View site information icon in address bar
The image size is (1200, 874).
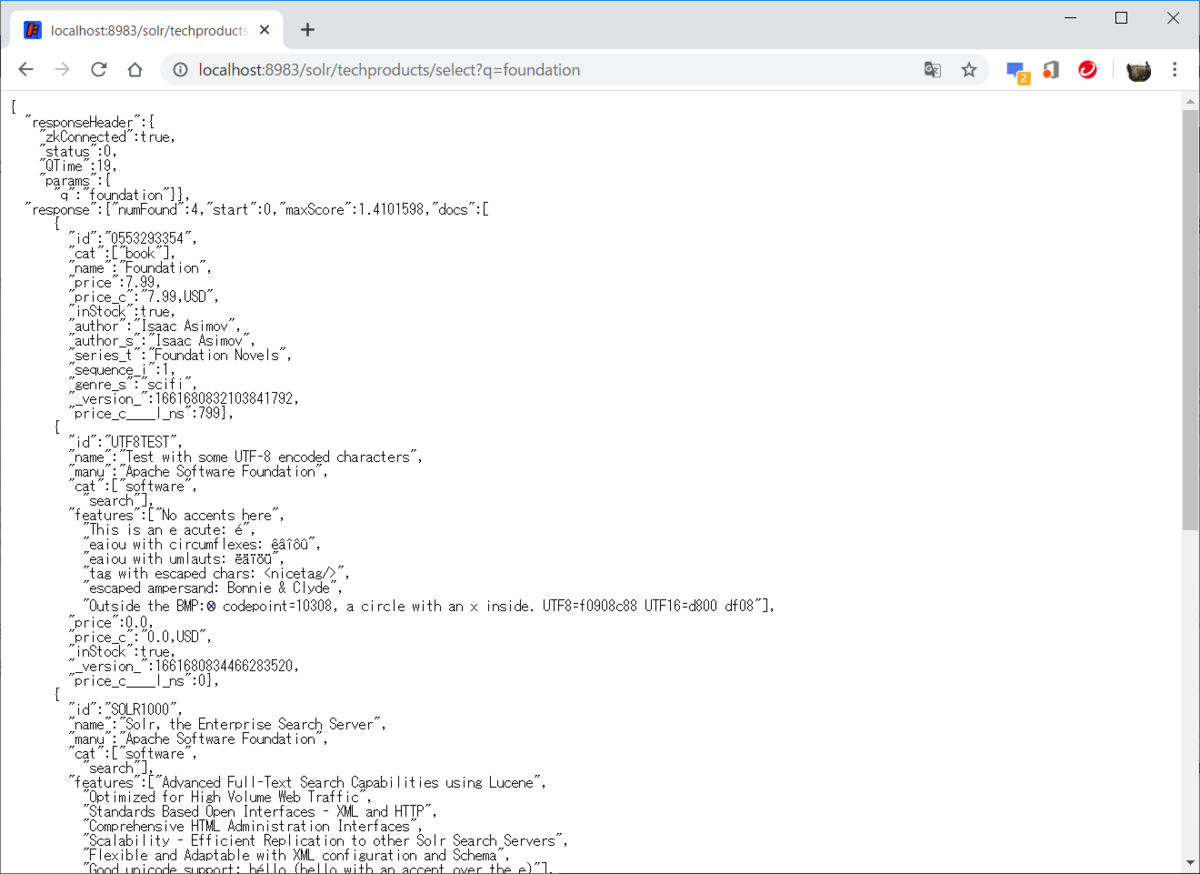[181, 70]
